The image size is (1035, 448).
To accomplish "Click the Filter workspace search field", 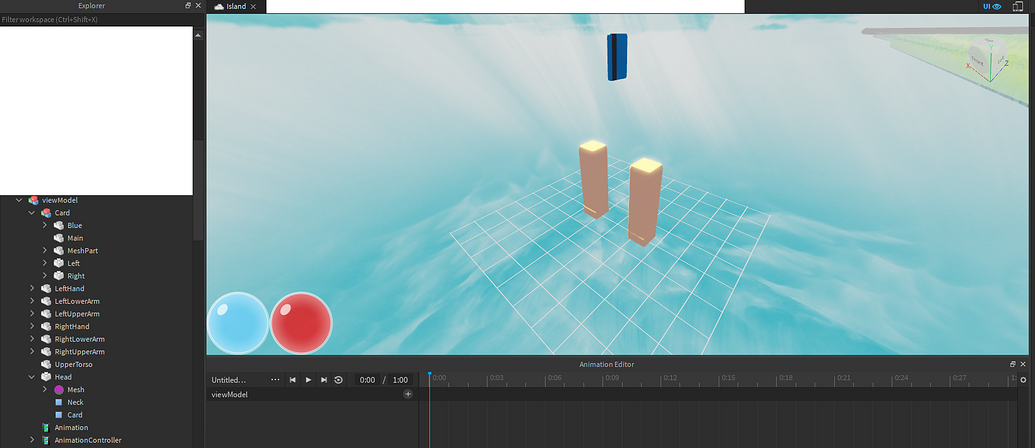I will 96,20.
